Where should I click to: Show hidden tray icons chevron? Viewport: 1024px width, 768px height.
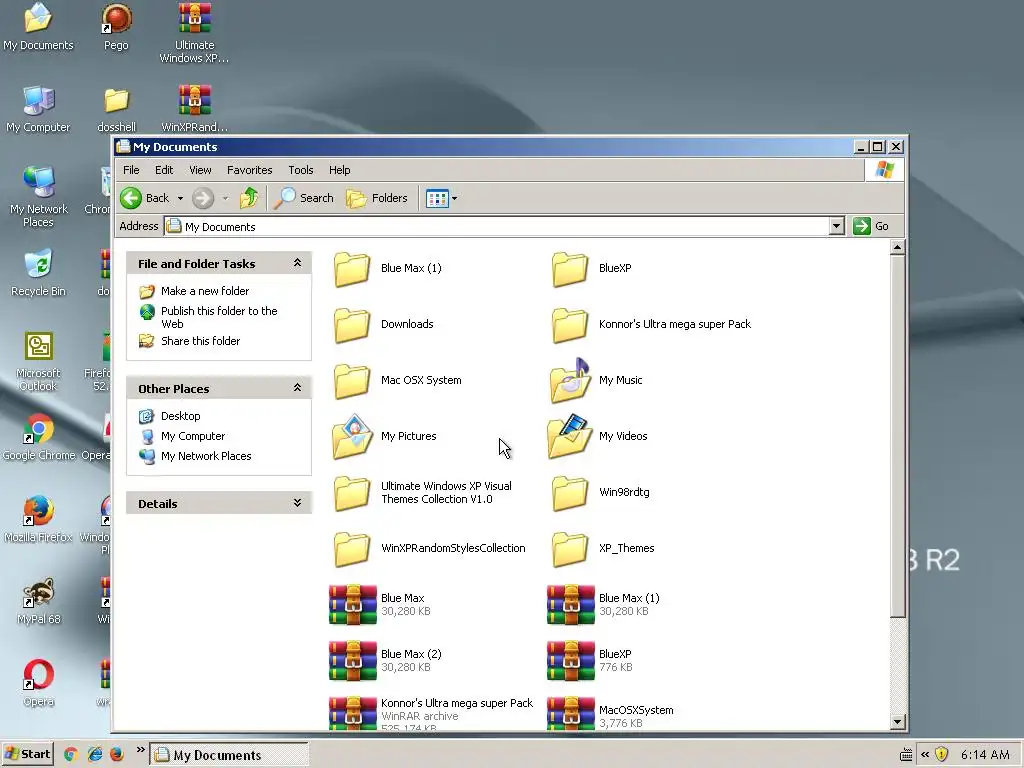coord(925,754)
